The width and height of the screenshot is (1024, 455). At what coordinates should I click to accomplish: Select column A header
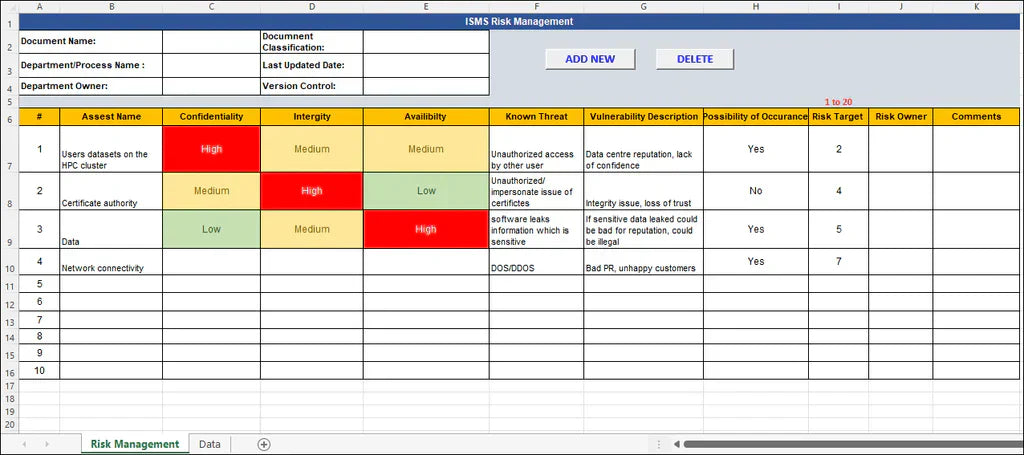[x=39, y=7]
